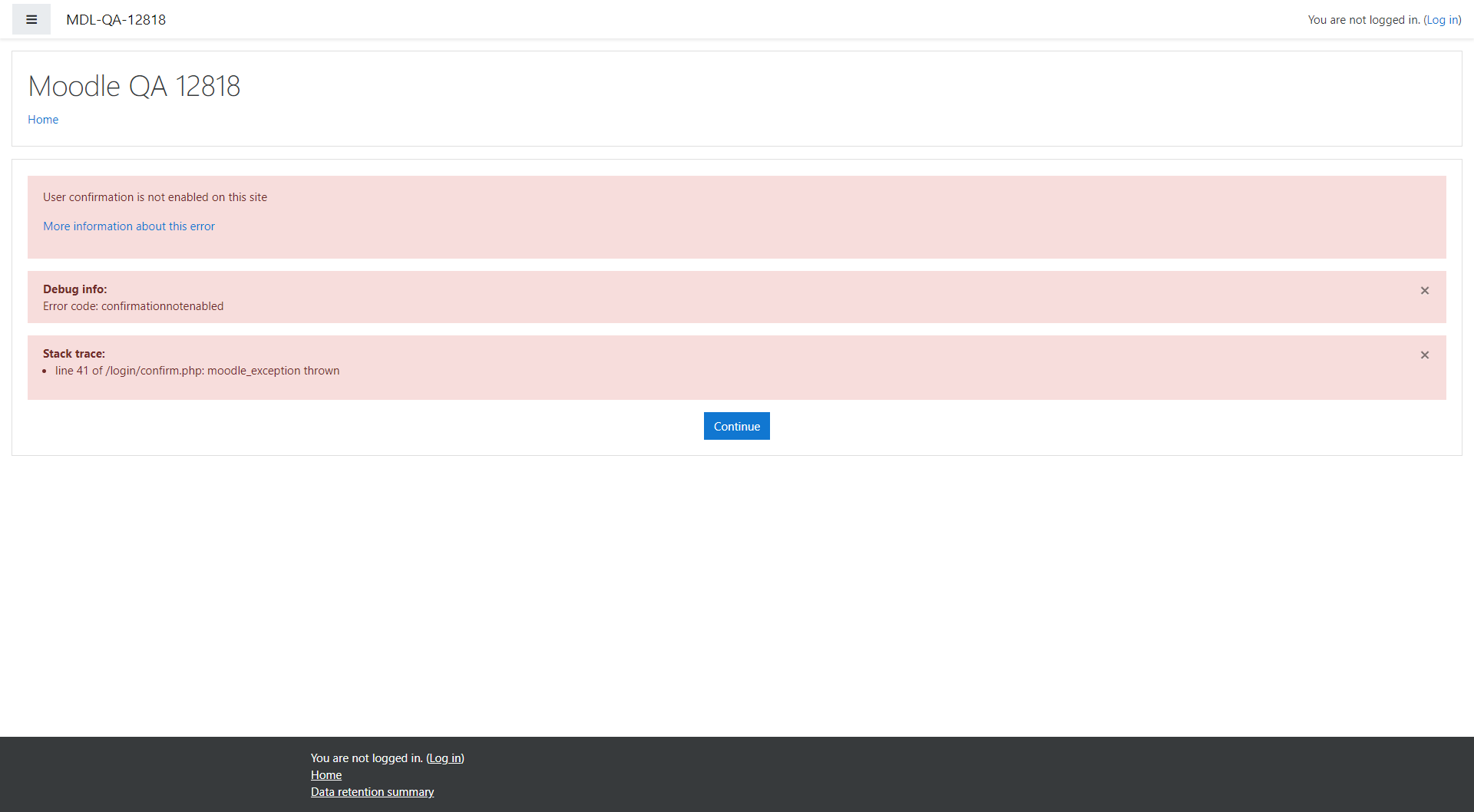
Task: Click the line 41 stack trace entry
Action: click(197, 371)
